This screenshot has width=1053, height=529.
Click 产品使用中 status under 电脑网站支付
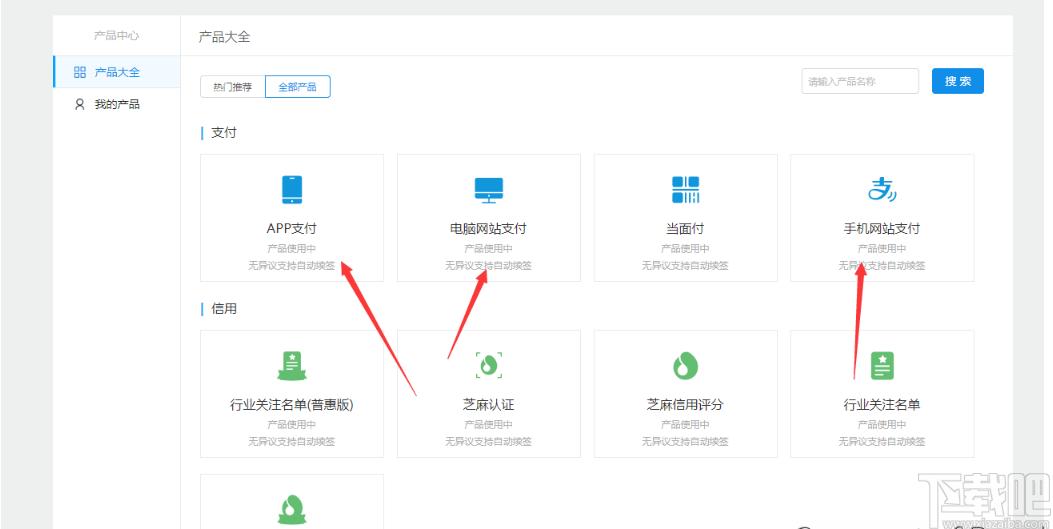[x=488, y=248]
